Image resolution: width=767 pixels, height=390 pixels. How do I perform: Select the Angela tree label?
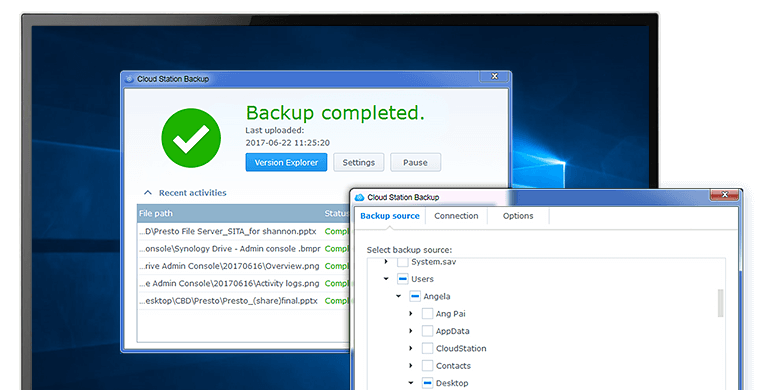437,297
